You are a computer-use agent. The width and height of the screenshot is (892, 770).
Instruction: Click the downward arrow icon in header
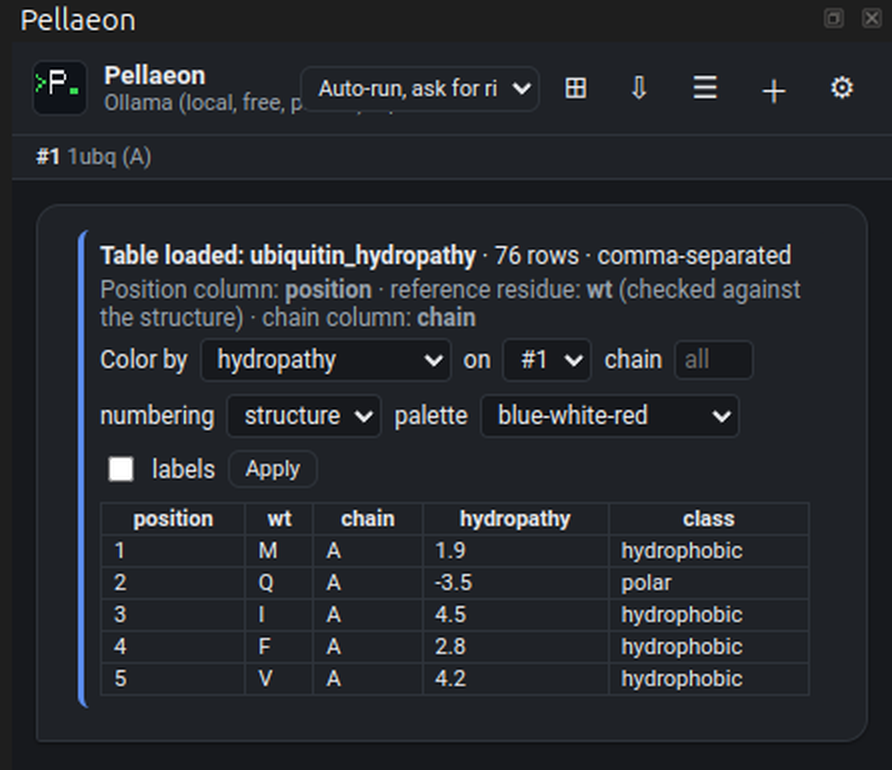(x=639, y=88)
